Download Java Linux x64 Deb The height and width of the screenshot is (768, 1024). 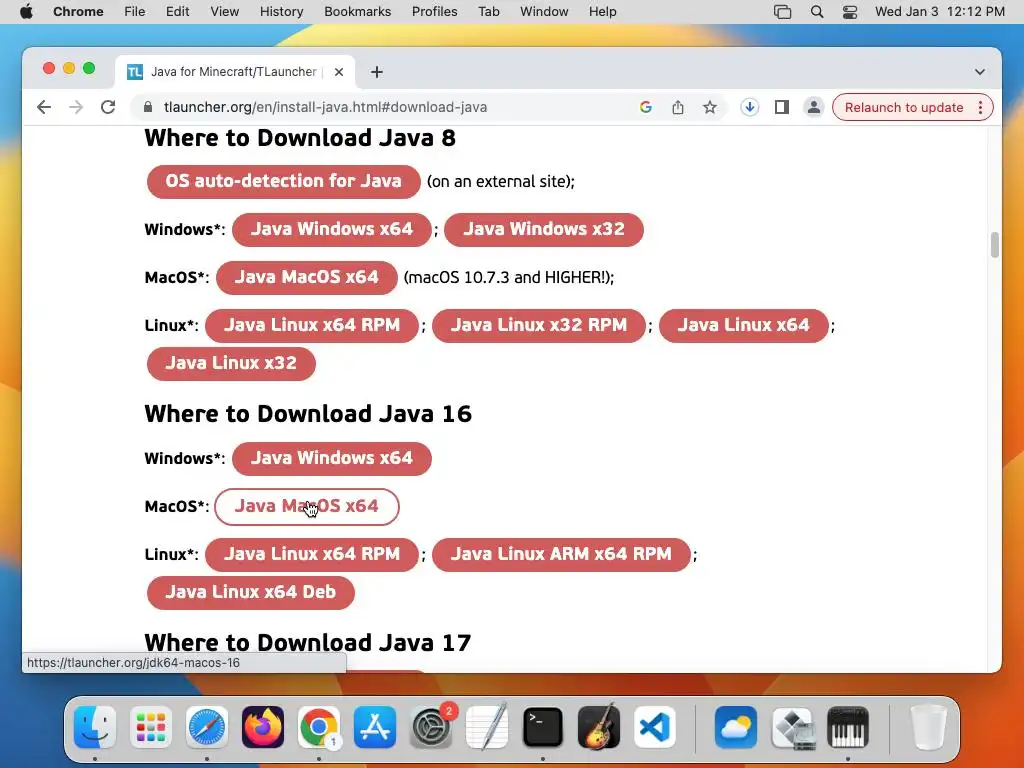click(x=251, y=592)
